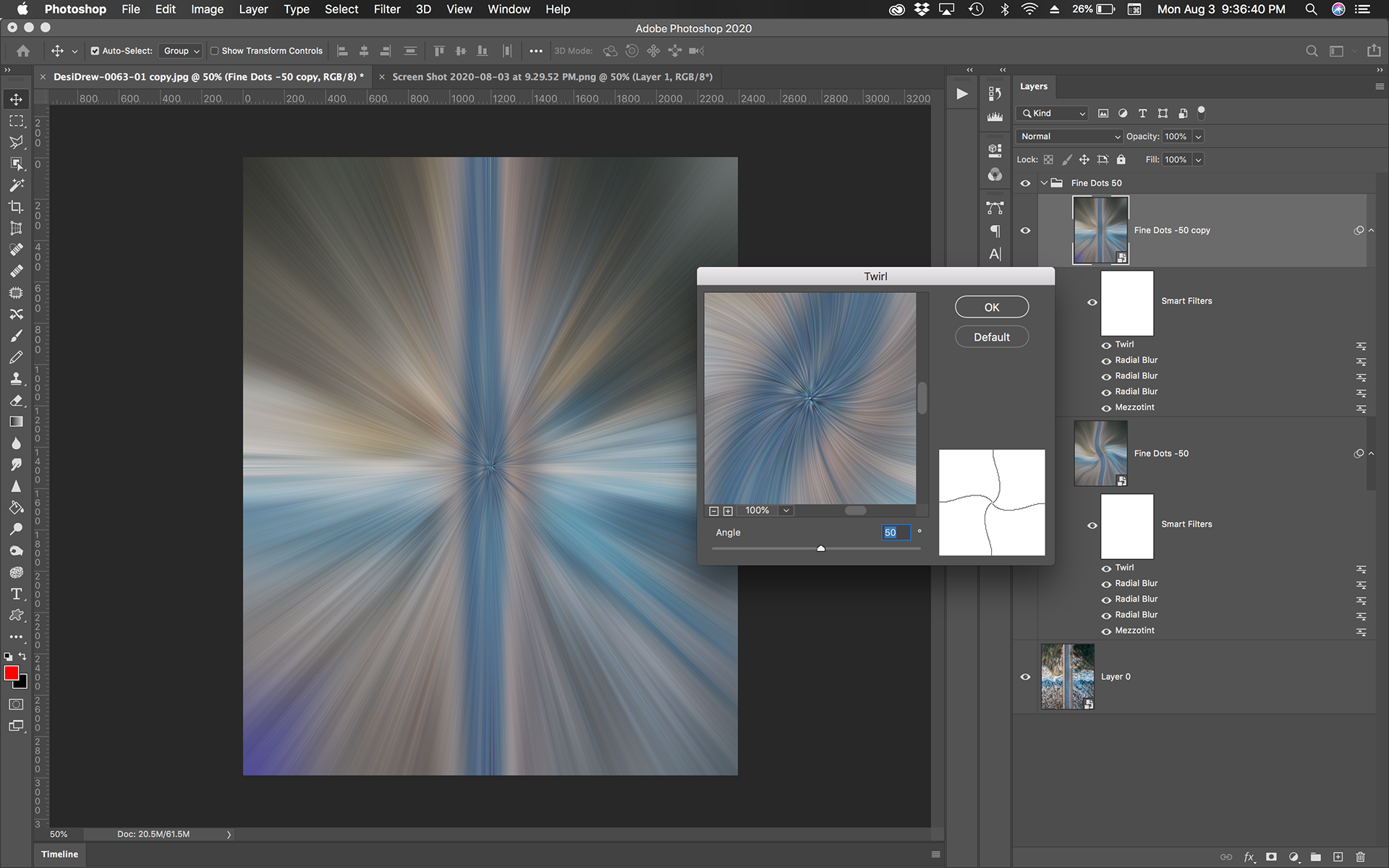The width and height of the screenshot is (1389, 868).
Task: Open the Window menu
Action: (x=509, y=9)
